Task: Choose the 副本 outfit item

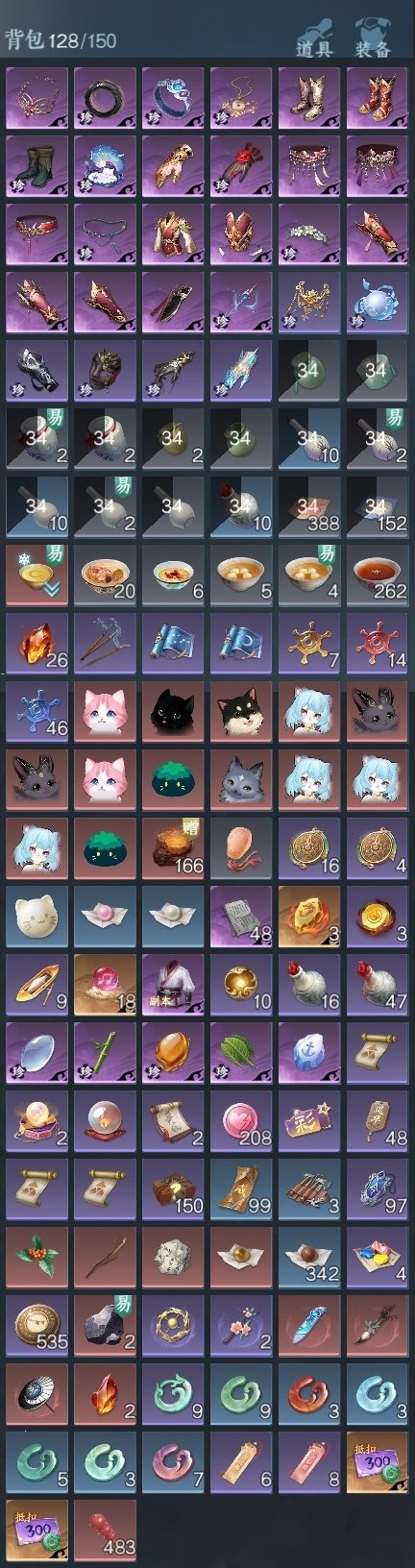Action: tap(174, 984)
